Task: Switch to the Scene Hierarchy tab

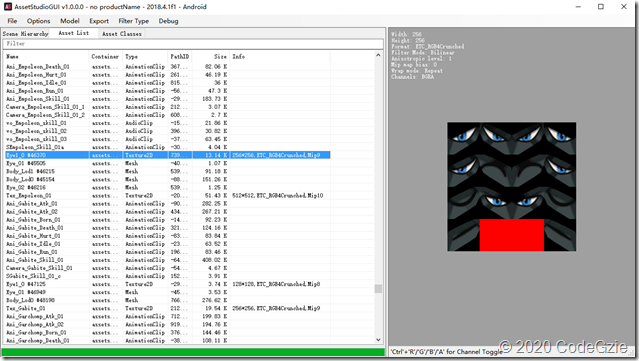Action: pos(25,34)
